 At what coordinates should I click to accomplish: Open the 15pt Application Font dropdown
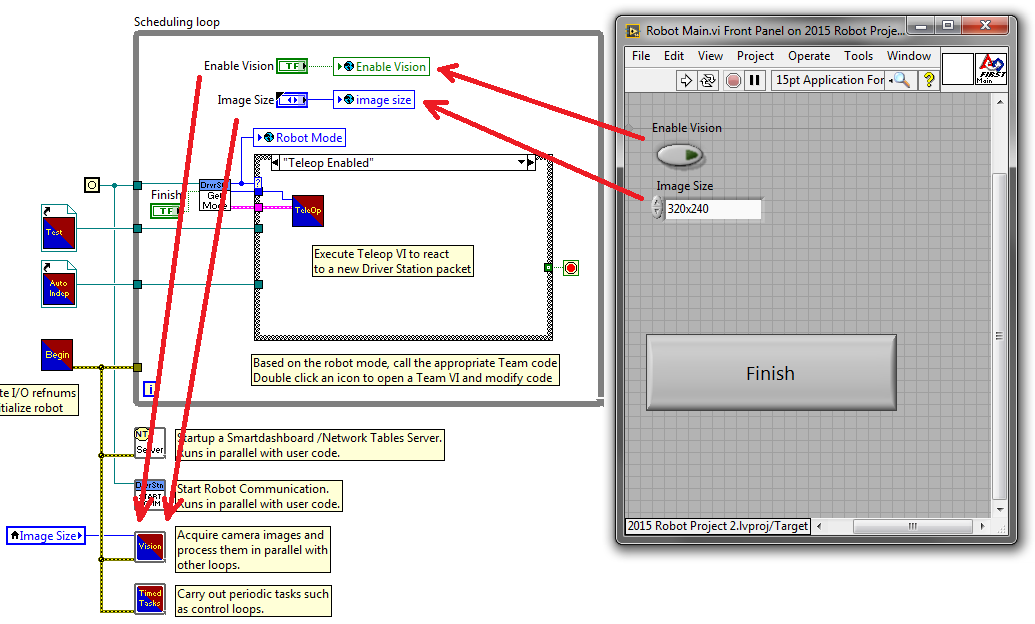830,80
